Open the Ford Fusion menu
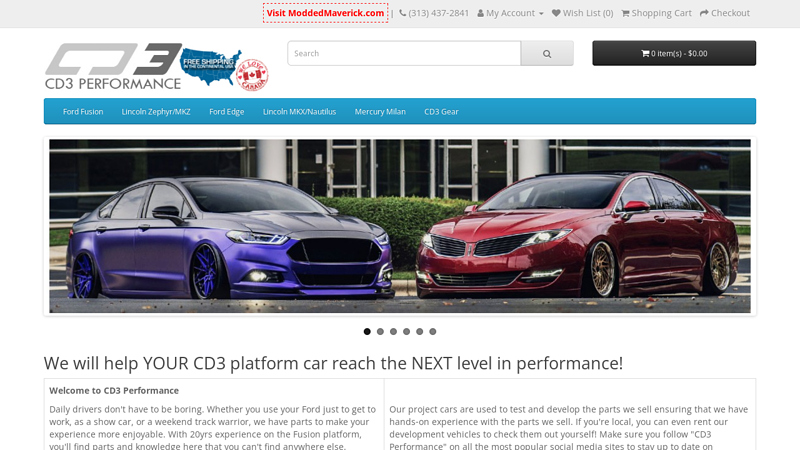Image resolution: width=800 pixels, height=450 pixels. click(x=83, y=111)
